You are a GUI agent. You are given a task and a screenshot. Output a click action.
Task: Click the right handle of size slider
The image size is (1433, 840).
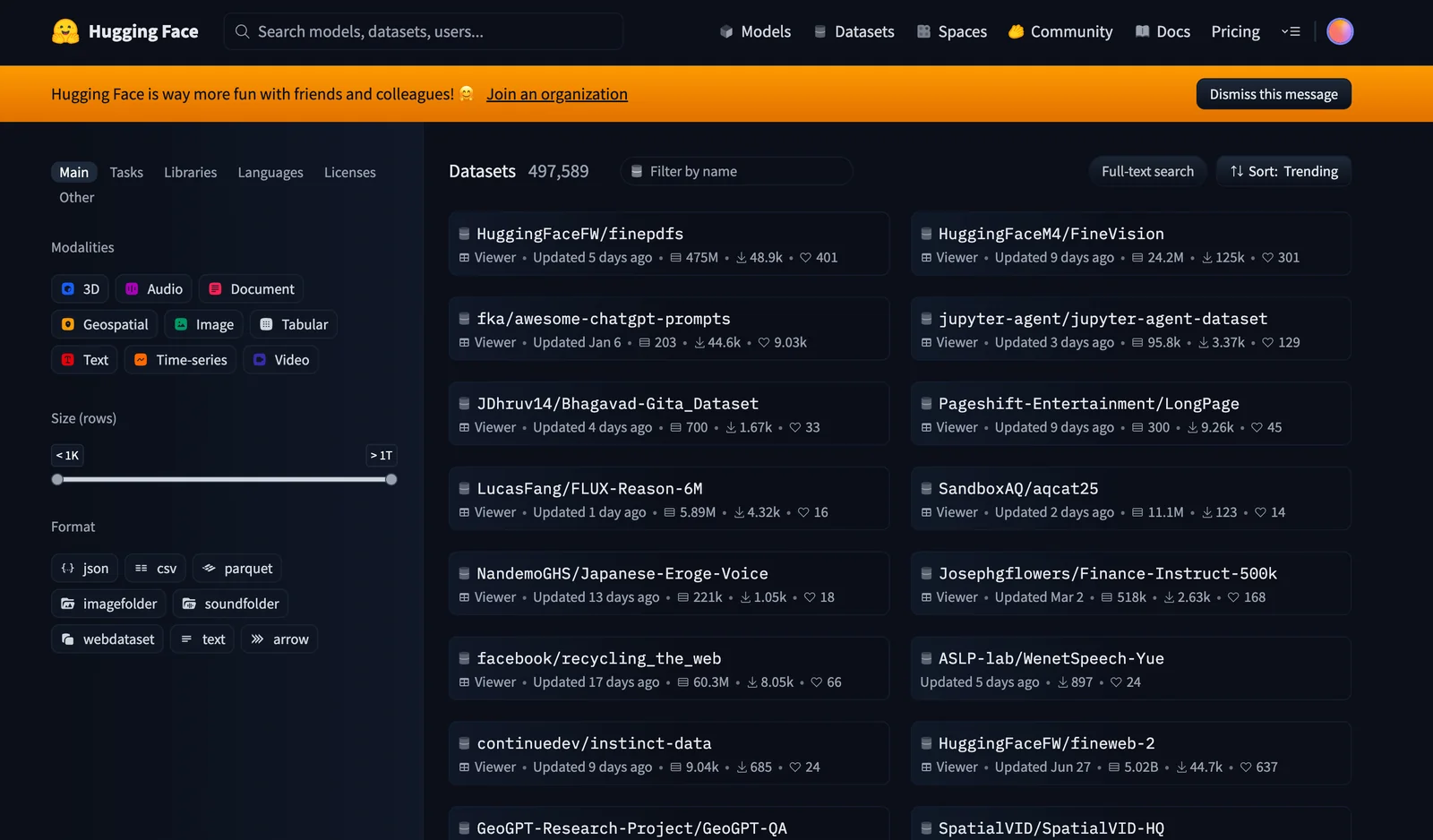391,479
